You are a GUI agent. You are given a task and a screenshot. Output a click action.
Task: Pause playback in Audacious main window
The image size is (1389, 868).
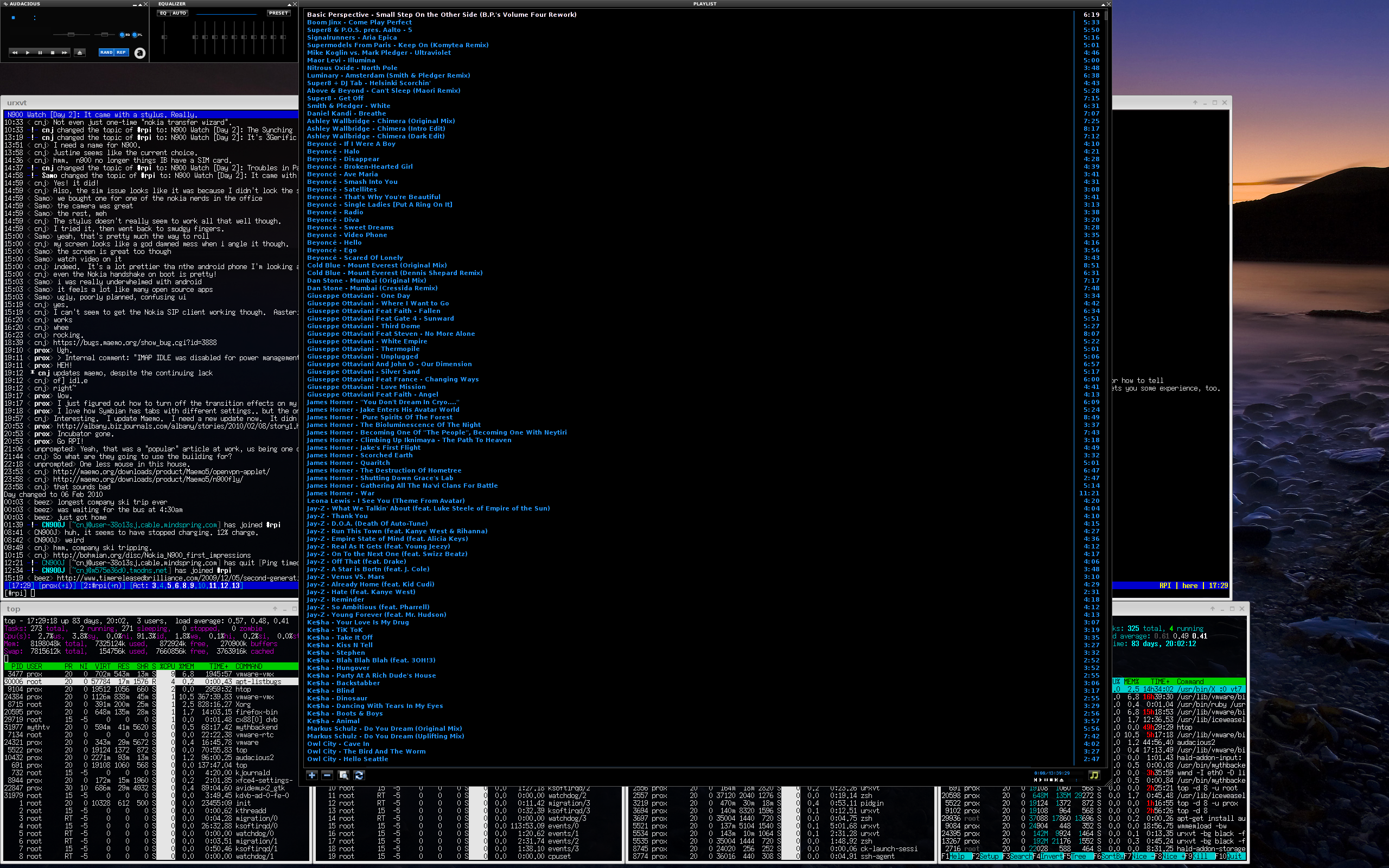[x=40, y=52]
